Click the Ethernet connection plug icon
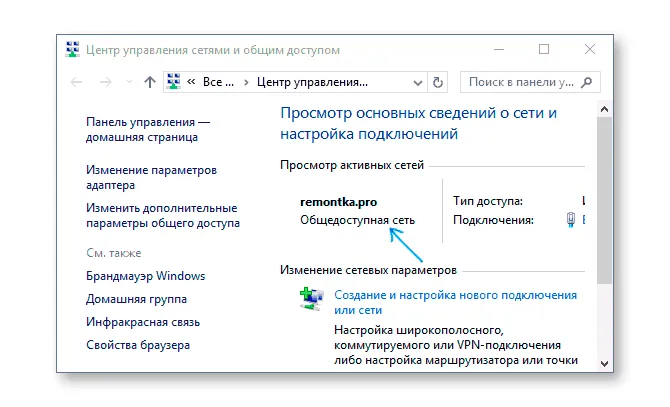This screenshot has height=407, width=670. (x=571, y=220)
